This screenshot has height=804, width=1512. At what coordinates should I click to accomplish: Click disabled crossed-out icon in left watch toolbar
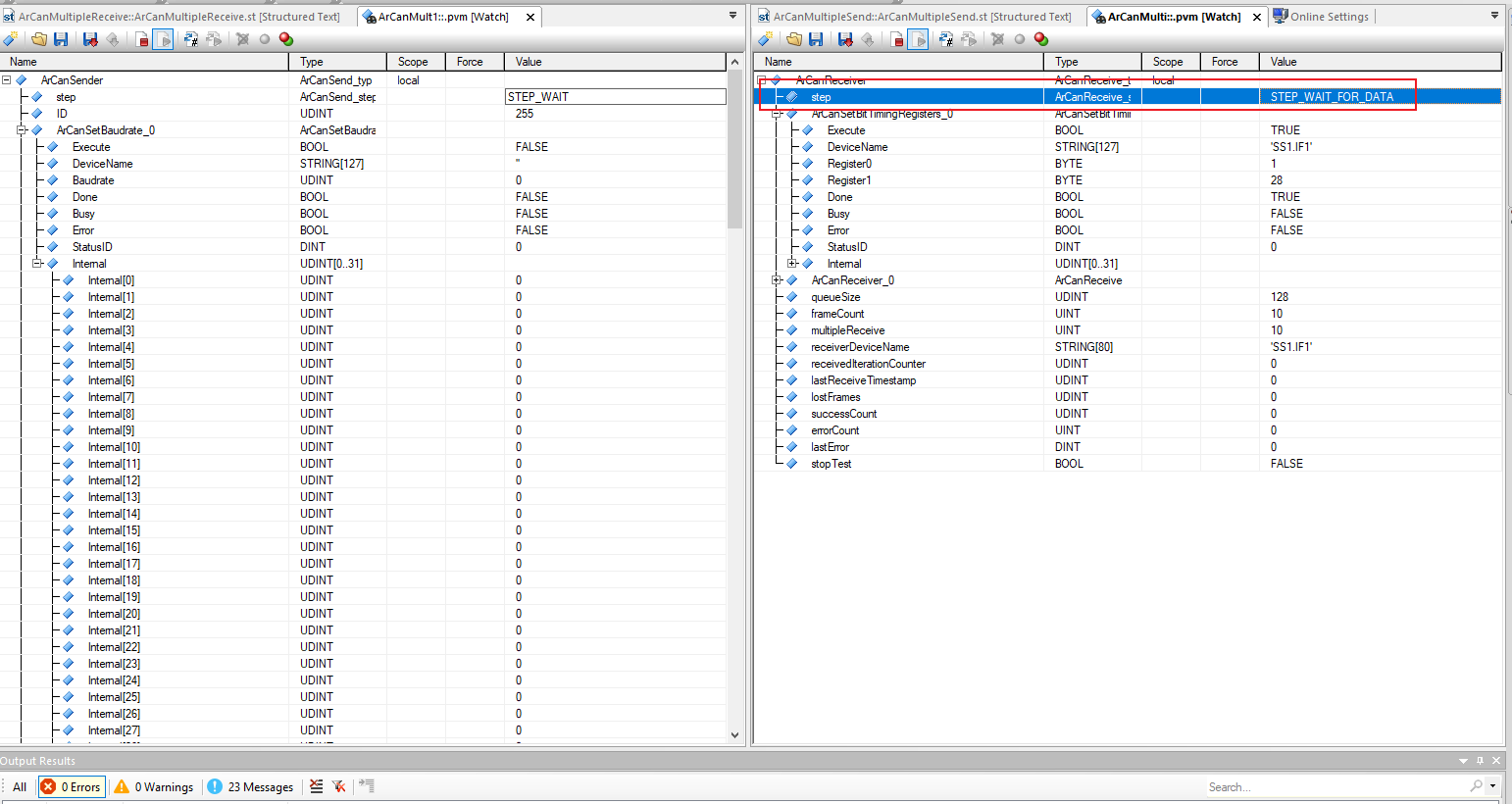coord(242,39)
